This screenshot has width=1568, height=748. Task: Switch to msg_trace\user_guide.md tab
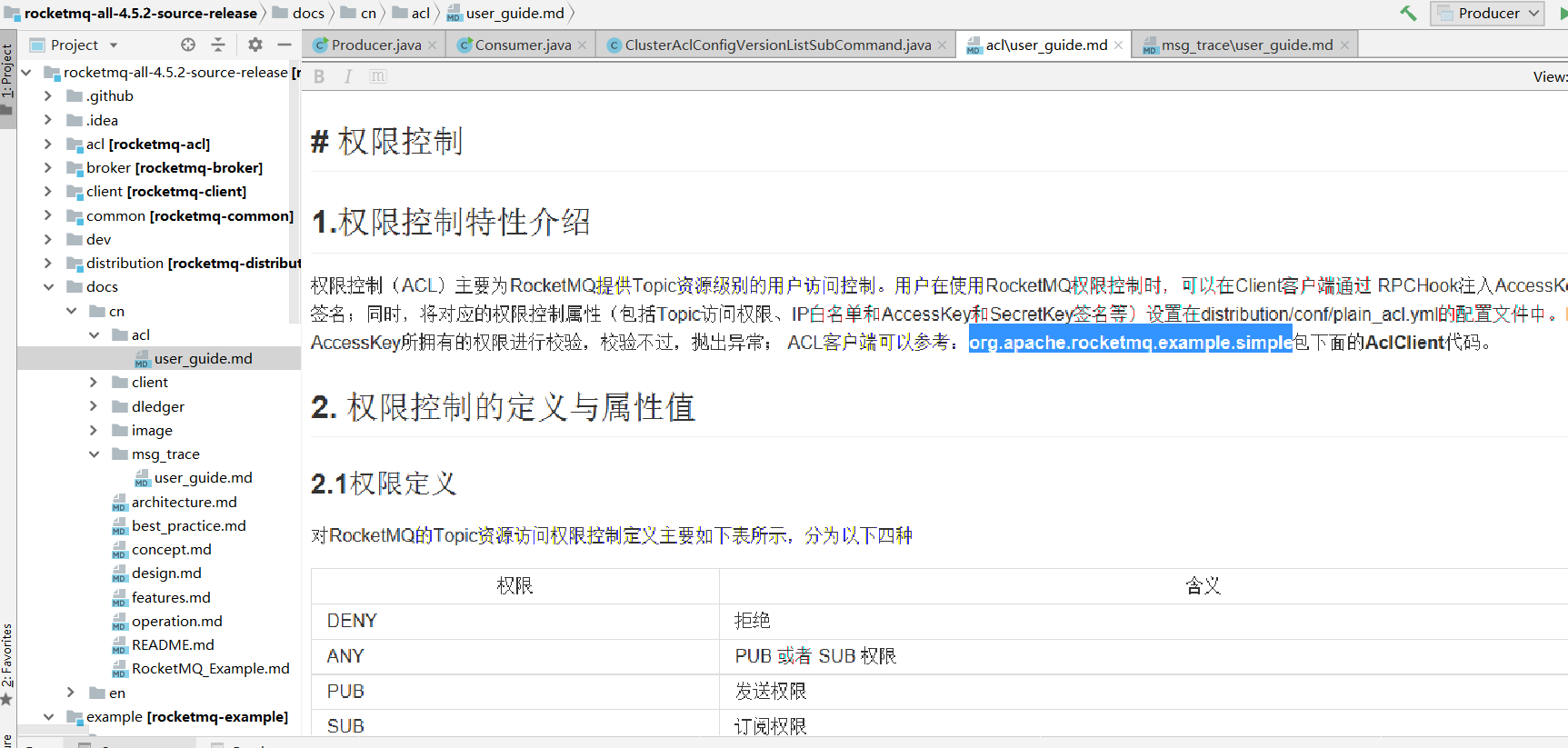coord(1246,45)
